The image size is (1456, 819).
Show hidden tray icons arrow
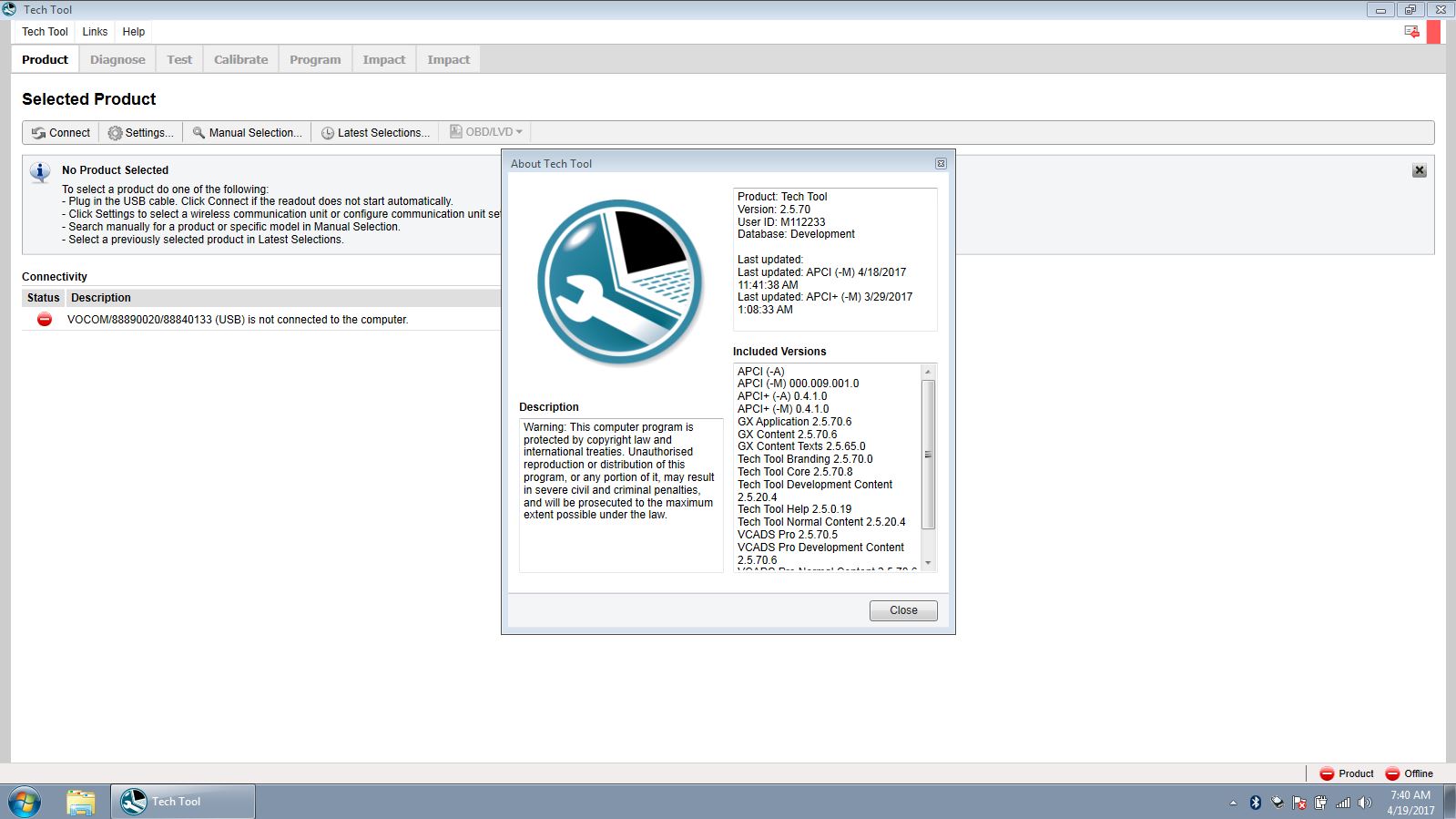coord(1233,803)
